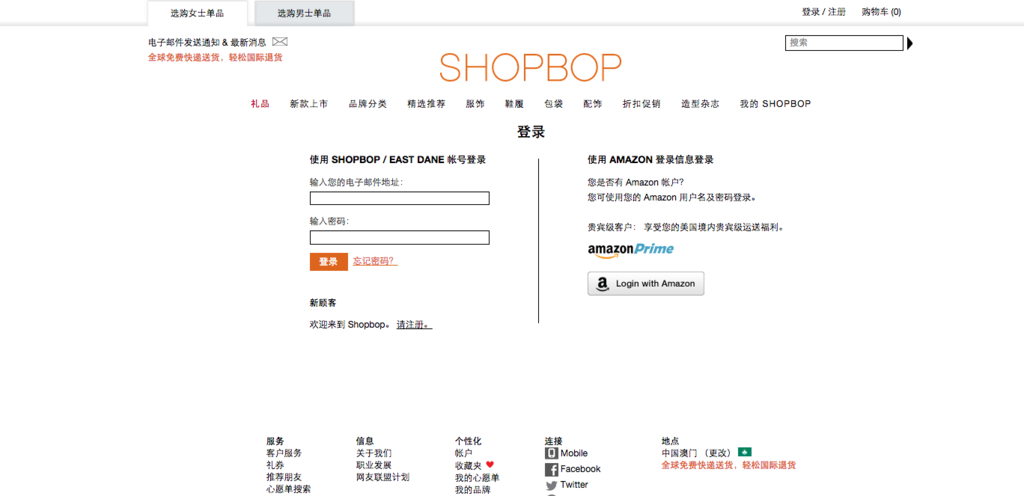Viewport: 1024px width, 496px height.
Task: Click the Amazon Prime logo
Action: click(630, 250)
